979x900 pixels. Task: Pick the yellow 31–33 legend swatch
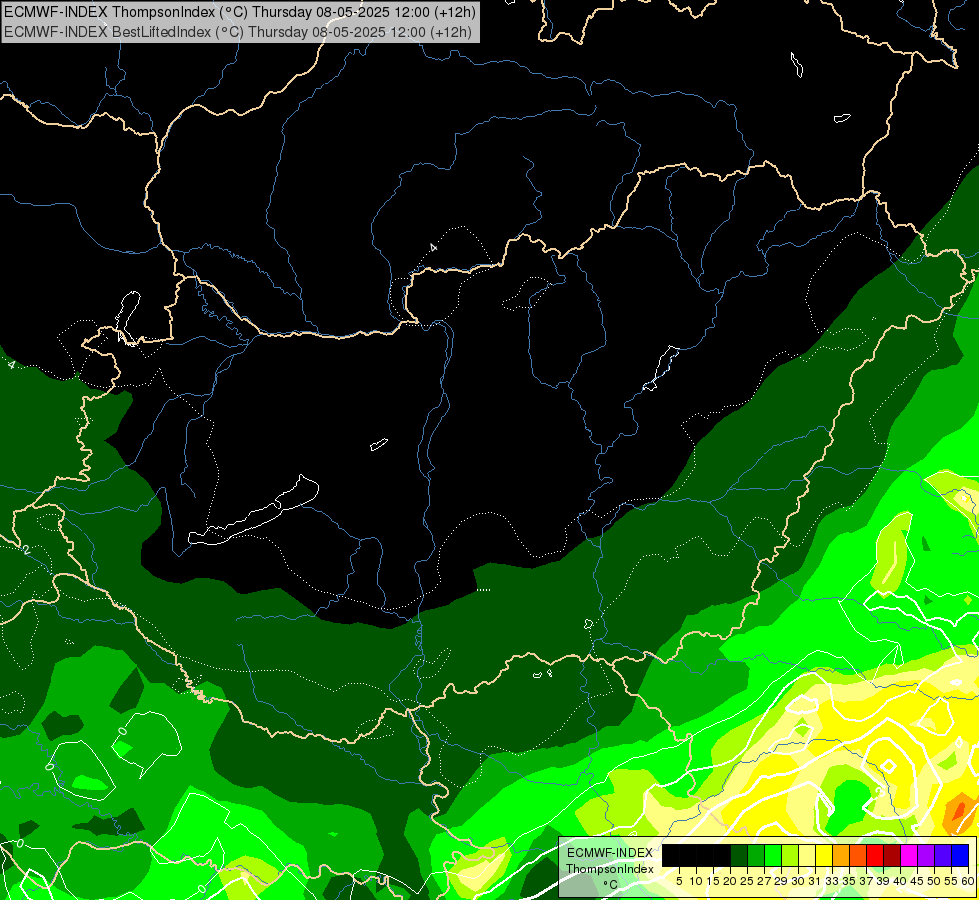tap(824, 855)
